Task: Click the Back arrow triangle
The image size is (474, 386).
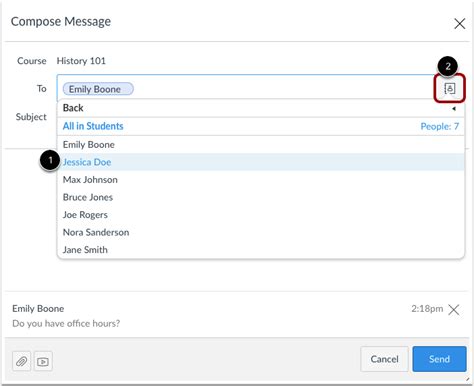Action: coord(454,109)
